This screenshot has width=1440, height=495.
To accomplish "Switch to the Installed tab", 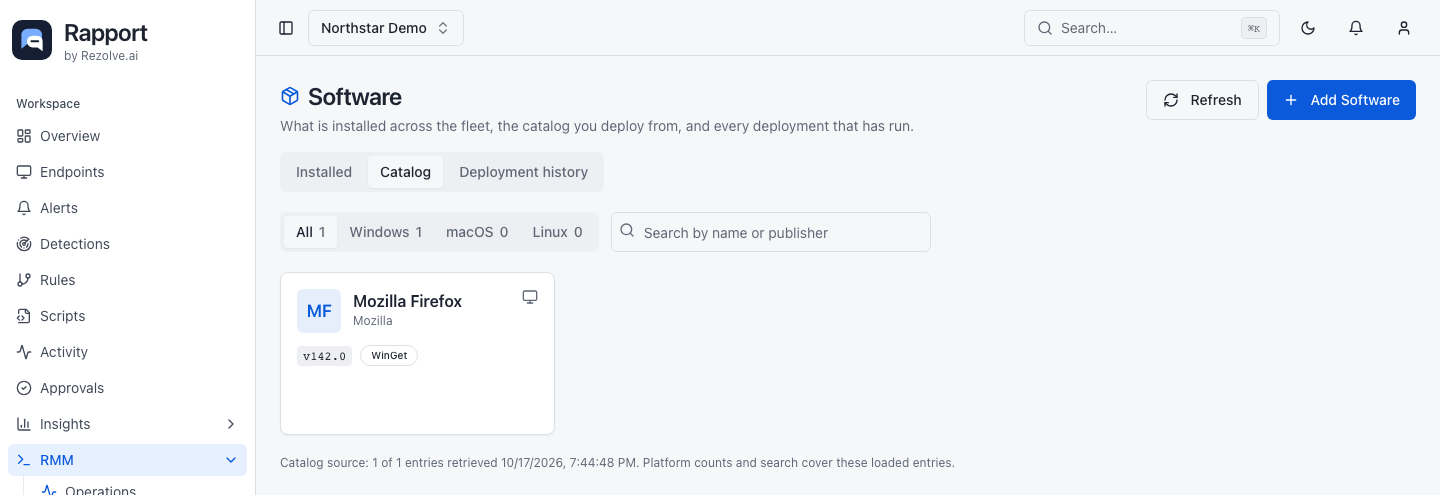I will pyautogui.click(x=324, y=172).
